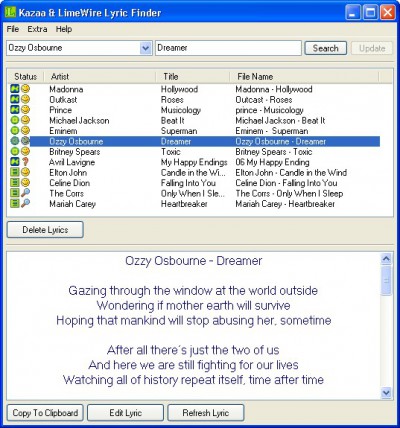This screenshot has width=400, height=428.
Task: Click the artist text field with Ozzy Osbourne
Action: click(73, 48)
